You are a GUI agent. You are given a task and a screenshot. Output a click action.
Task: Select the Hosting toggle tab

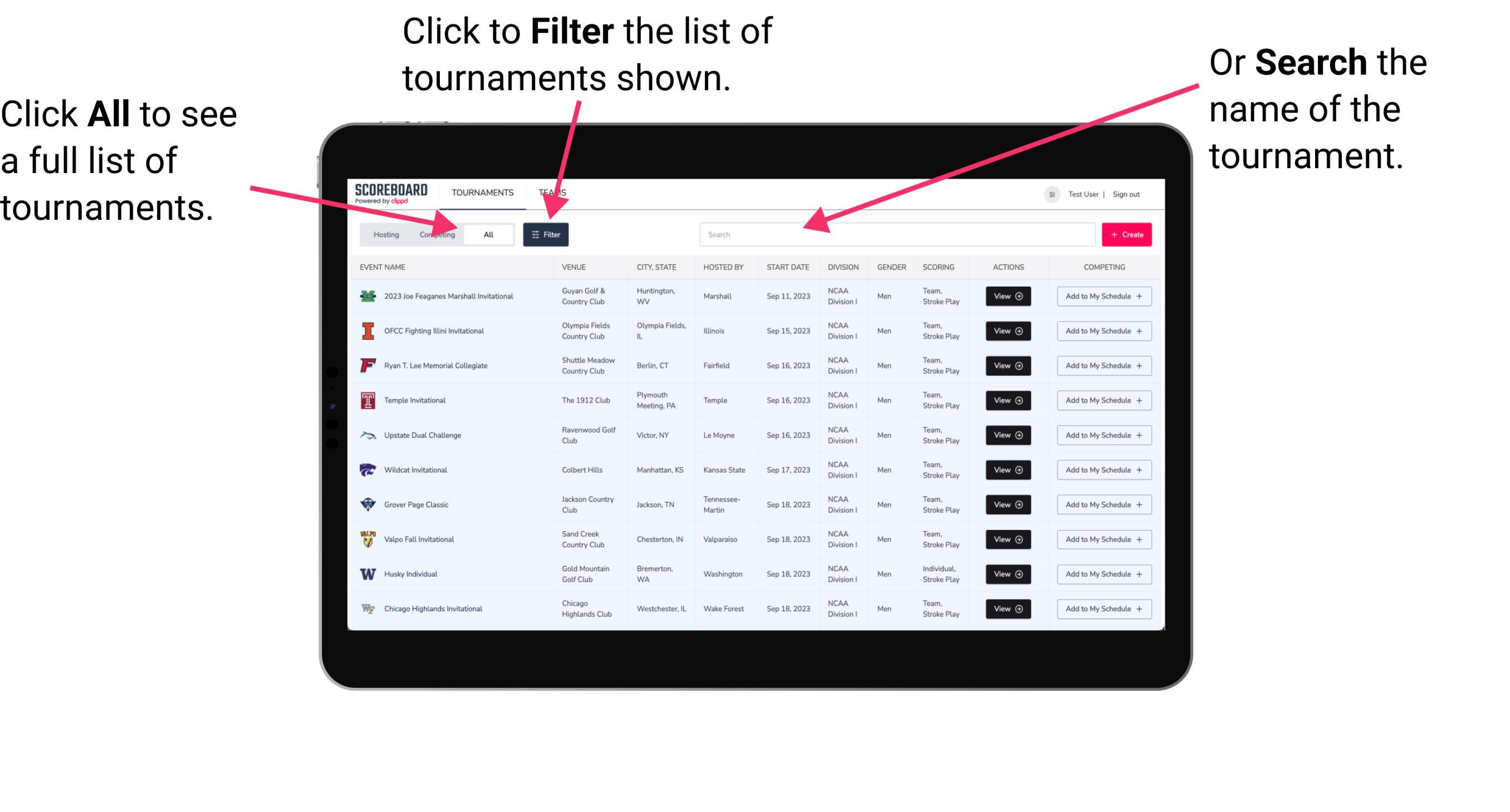coord(384,234)
